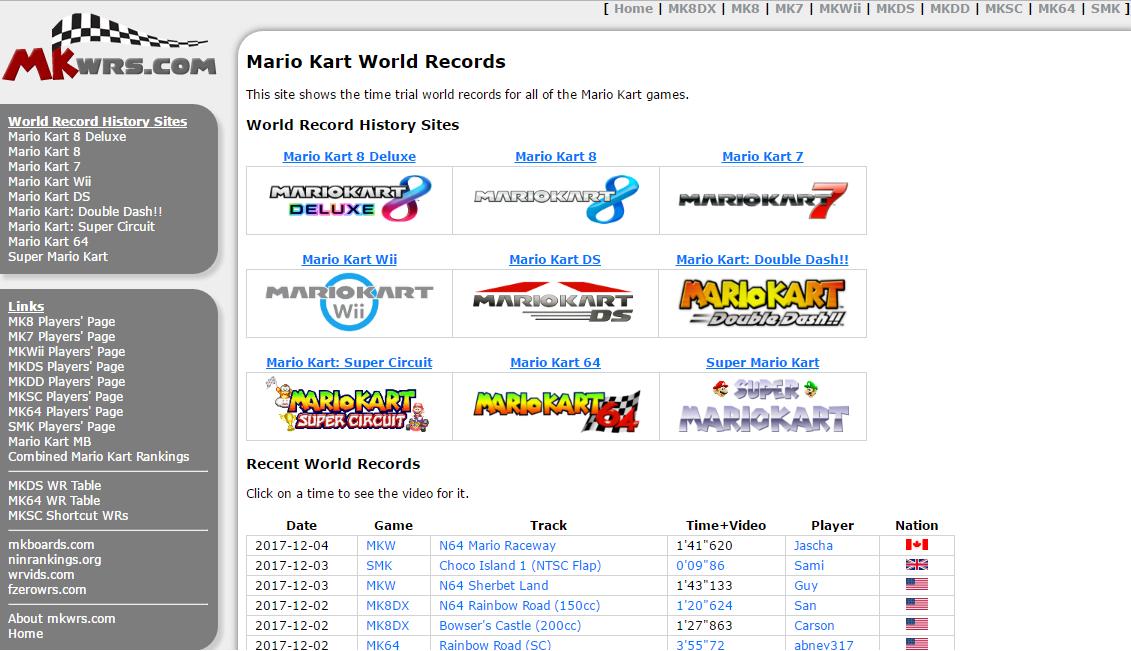Open MKSC in the top navigation
Image resolution: width=1131 pixels, height=651 pixels.
pos(1004,9)
